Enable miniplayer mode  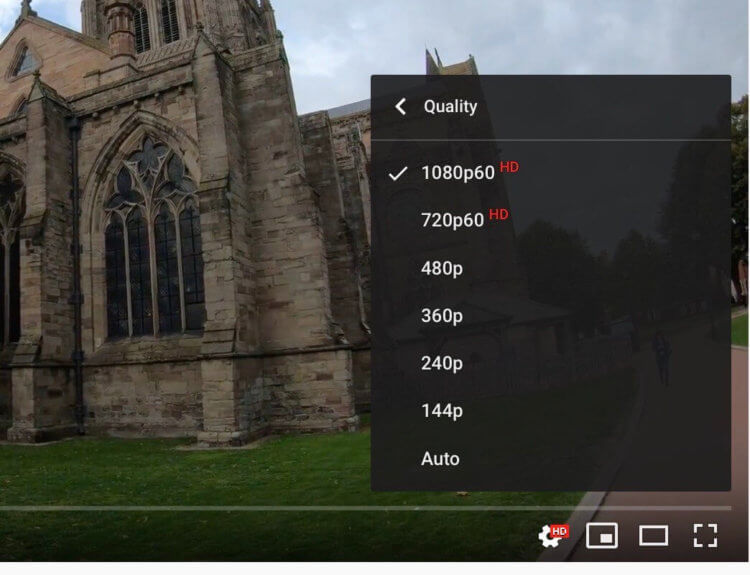point(602,535)
